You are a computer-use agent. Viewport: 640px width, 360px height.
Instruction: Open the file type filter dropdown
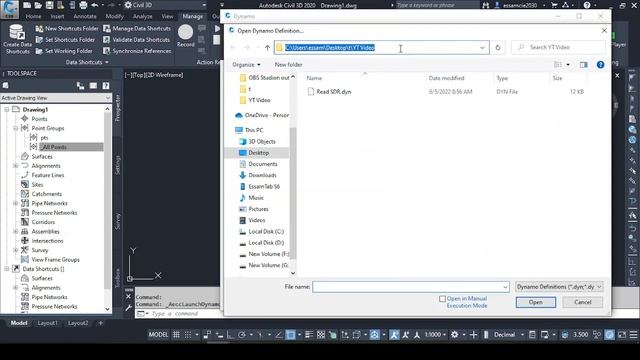559,287
